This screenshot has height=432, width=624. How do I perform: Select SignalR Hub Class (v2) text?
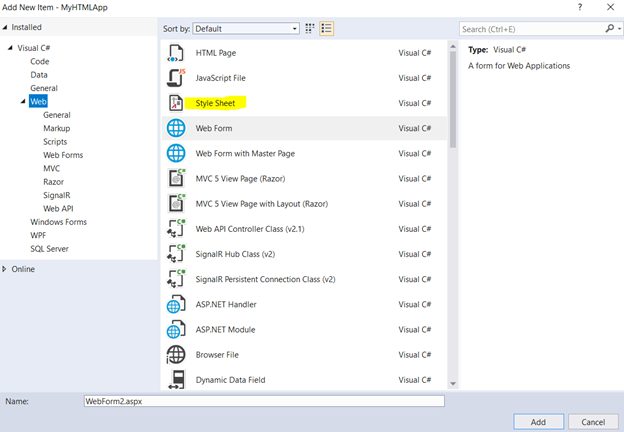click(235, 254)
